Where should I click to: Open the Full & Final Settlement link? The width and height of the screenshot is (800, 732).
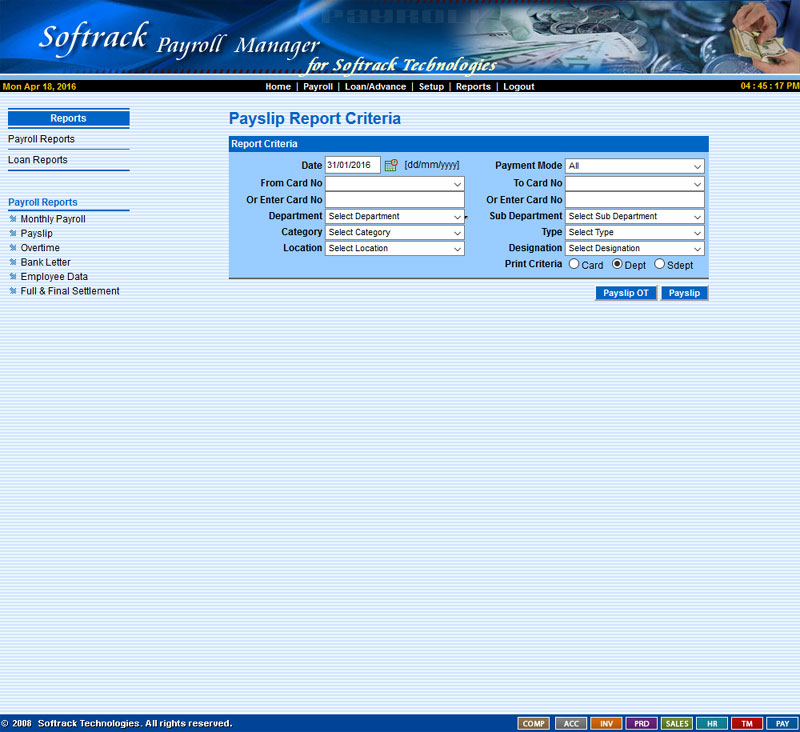(x=70, y=291)
